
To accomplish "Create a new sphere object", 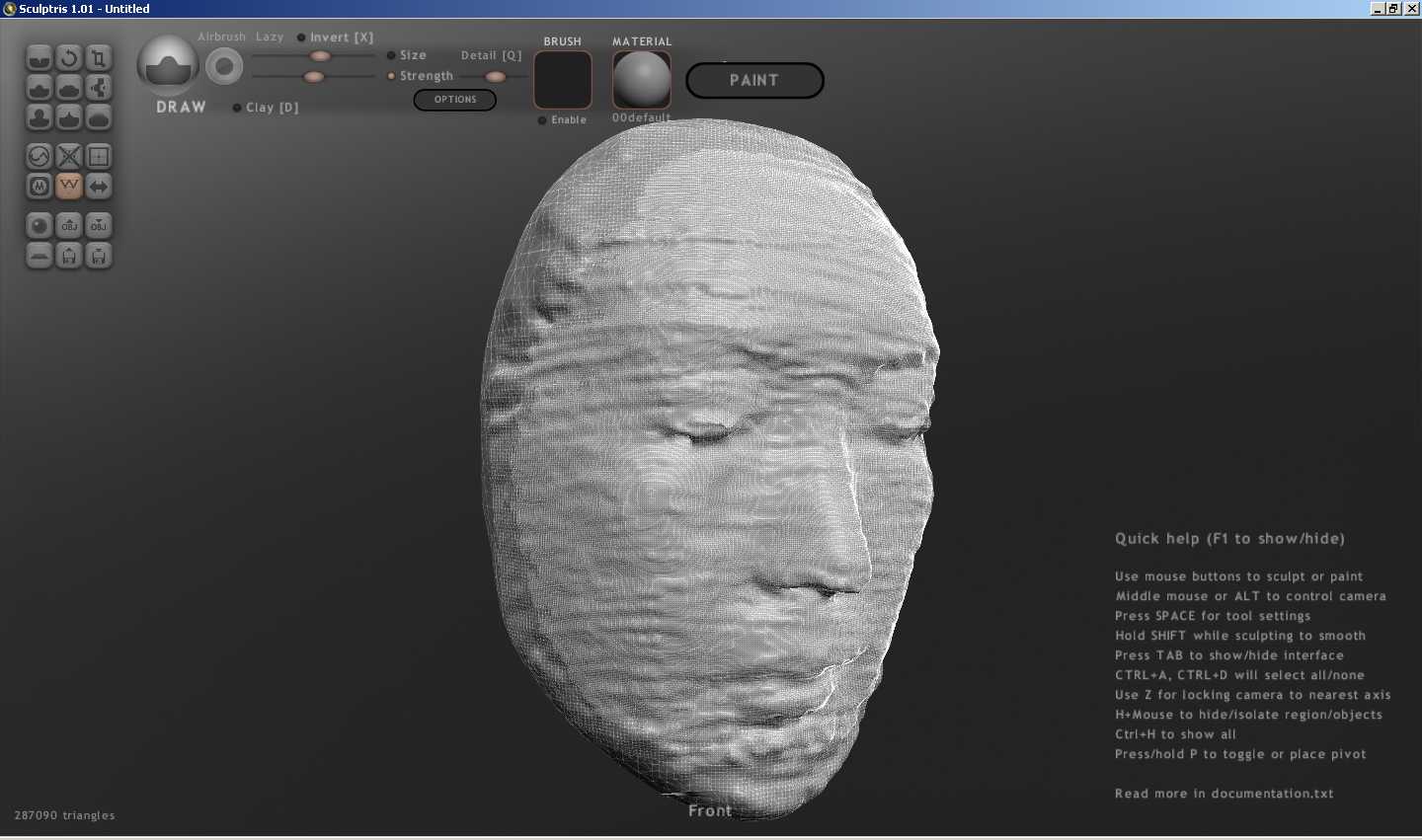I will click(x=39, y=226).
